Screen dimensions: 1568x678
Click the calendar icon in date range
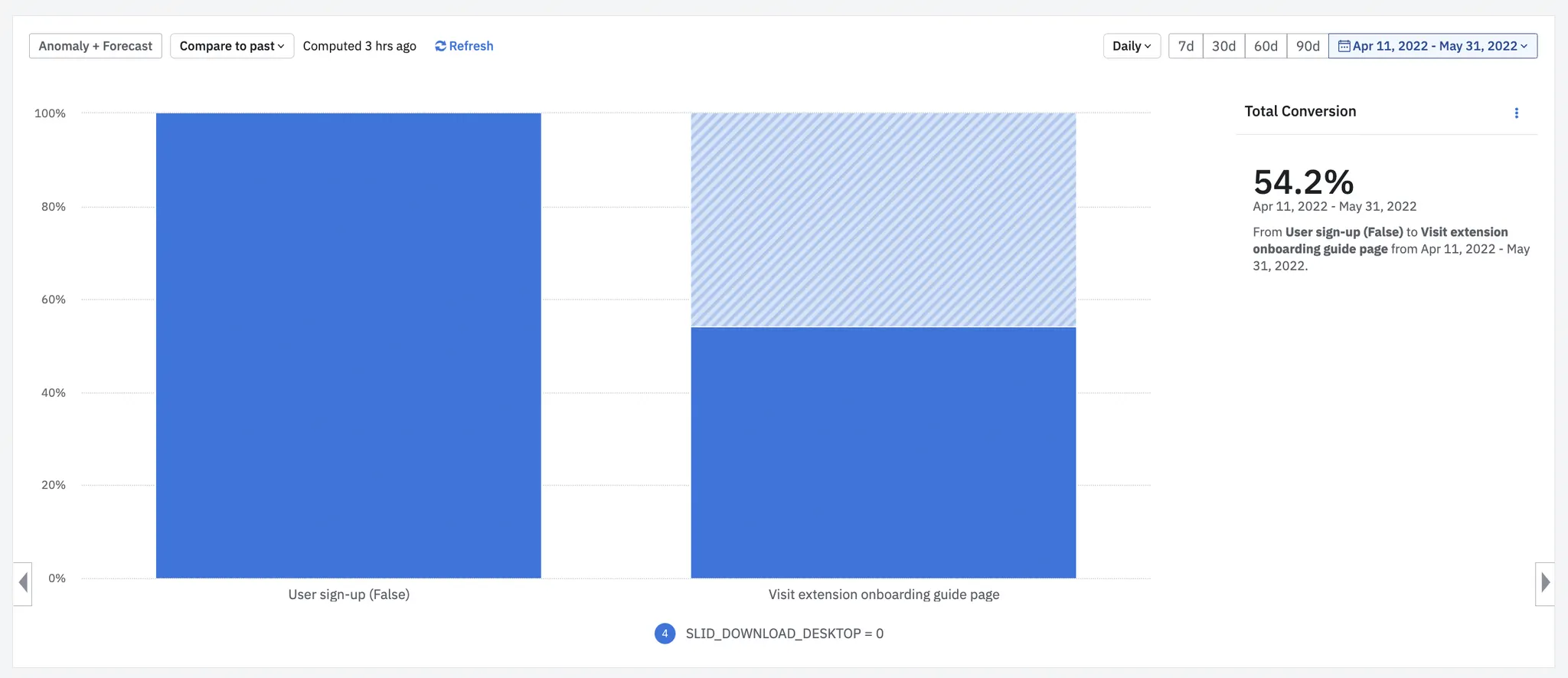(x=1344, y=46)
